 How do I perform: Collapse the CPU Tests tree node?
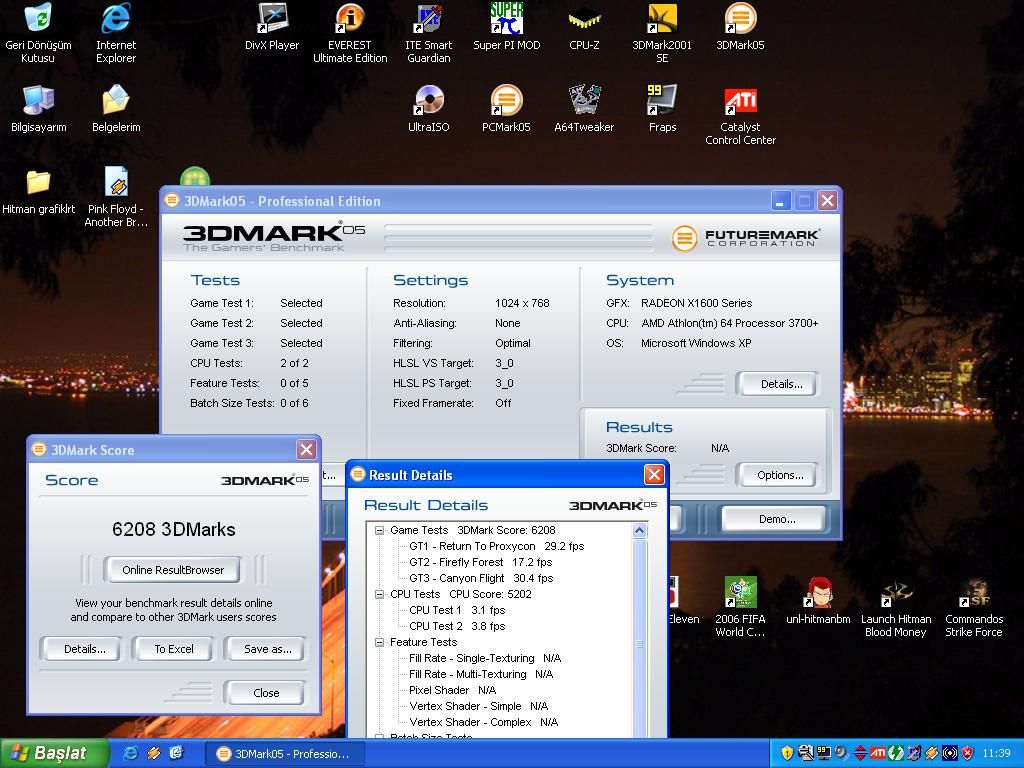[x=379, y=594]
